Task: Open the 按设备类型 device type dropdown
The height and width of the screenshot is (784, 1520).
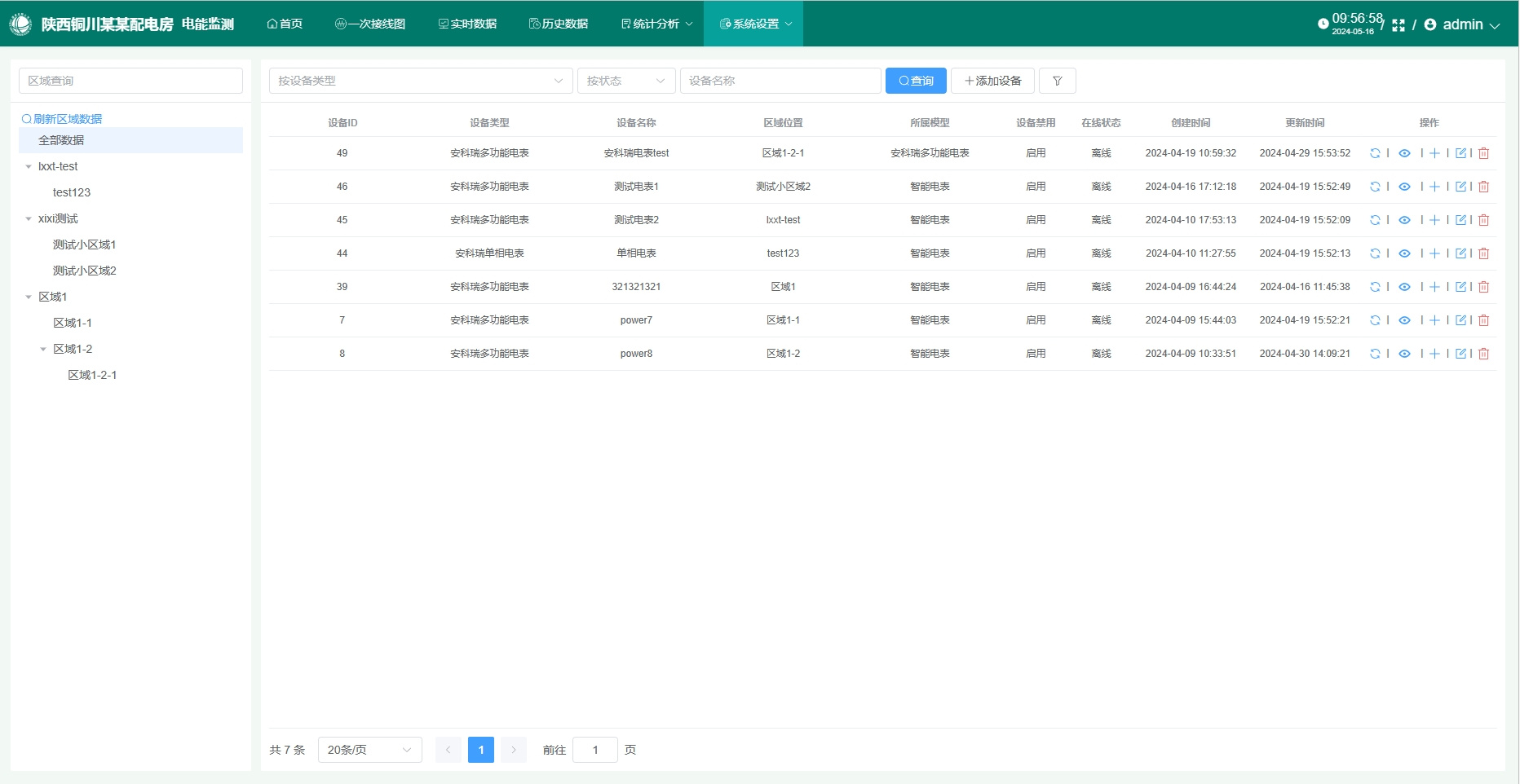Action: (x=420, y=81)
